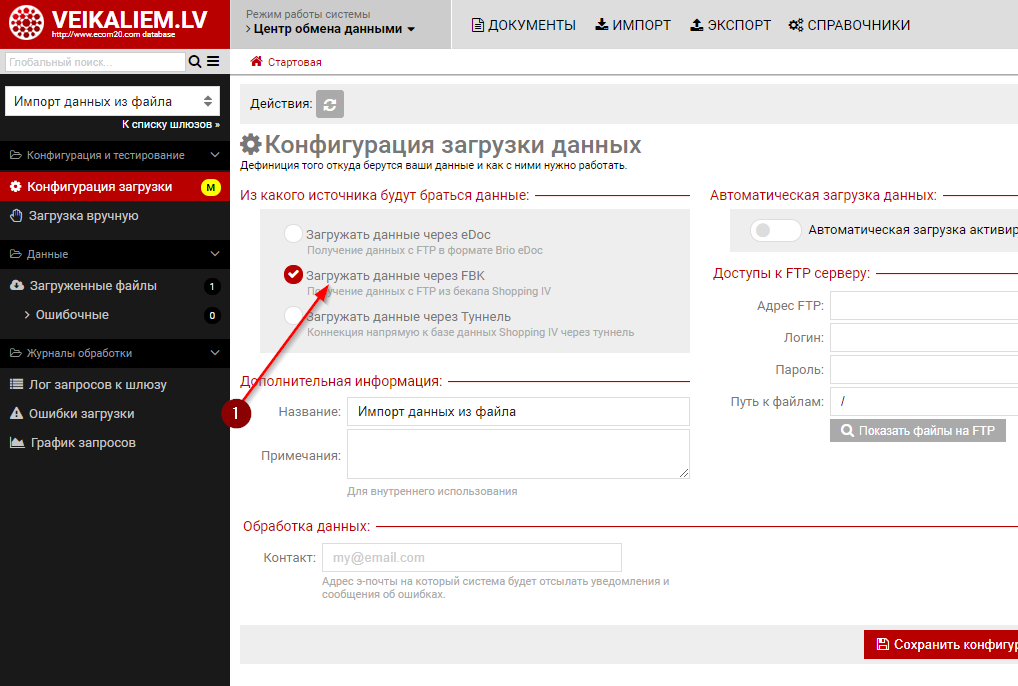Click into the Примечания text area

518,454
